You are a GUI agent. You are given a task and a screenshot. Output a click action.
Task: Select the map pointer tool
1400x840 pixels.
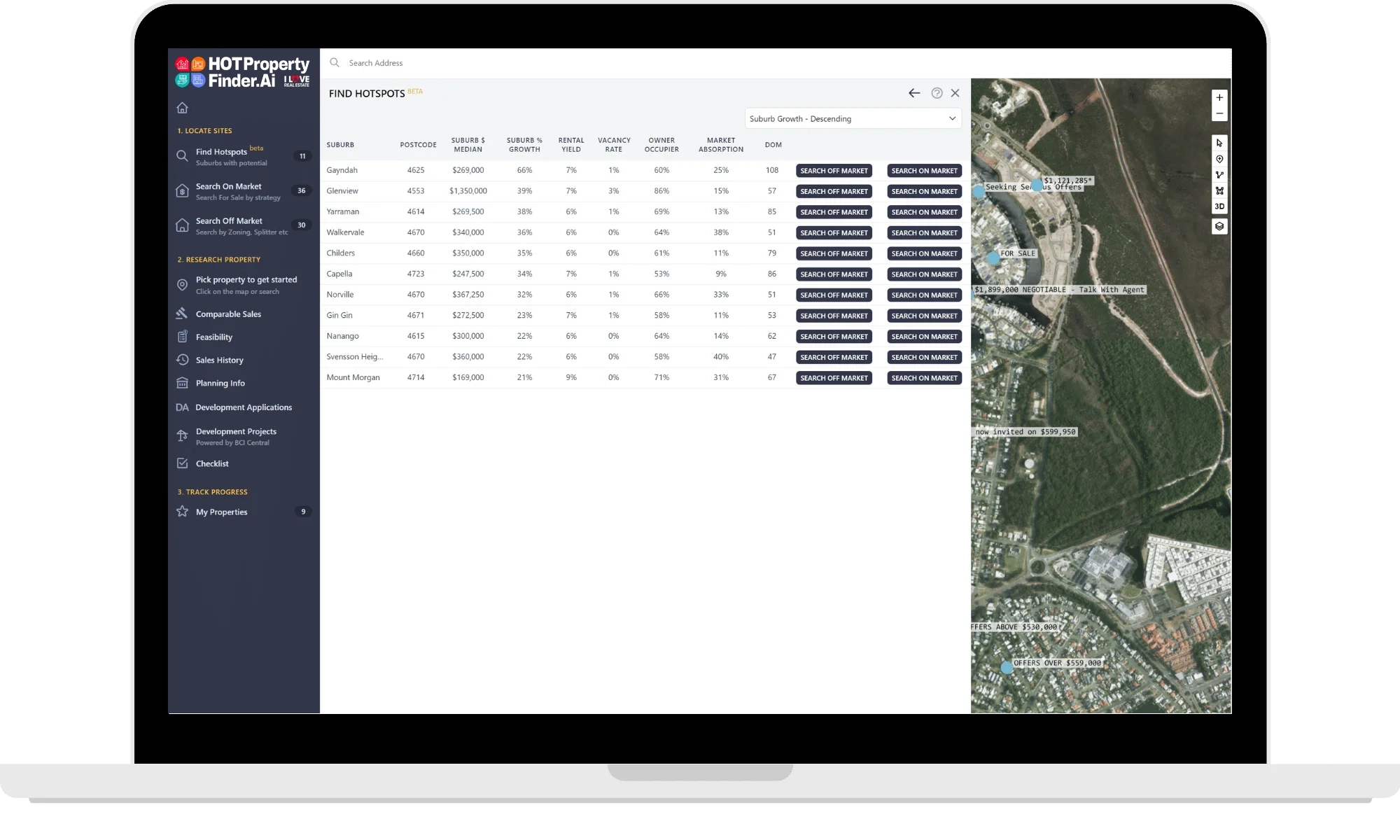click(x=1219, y=143)
